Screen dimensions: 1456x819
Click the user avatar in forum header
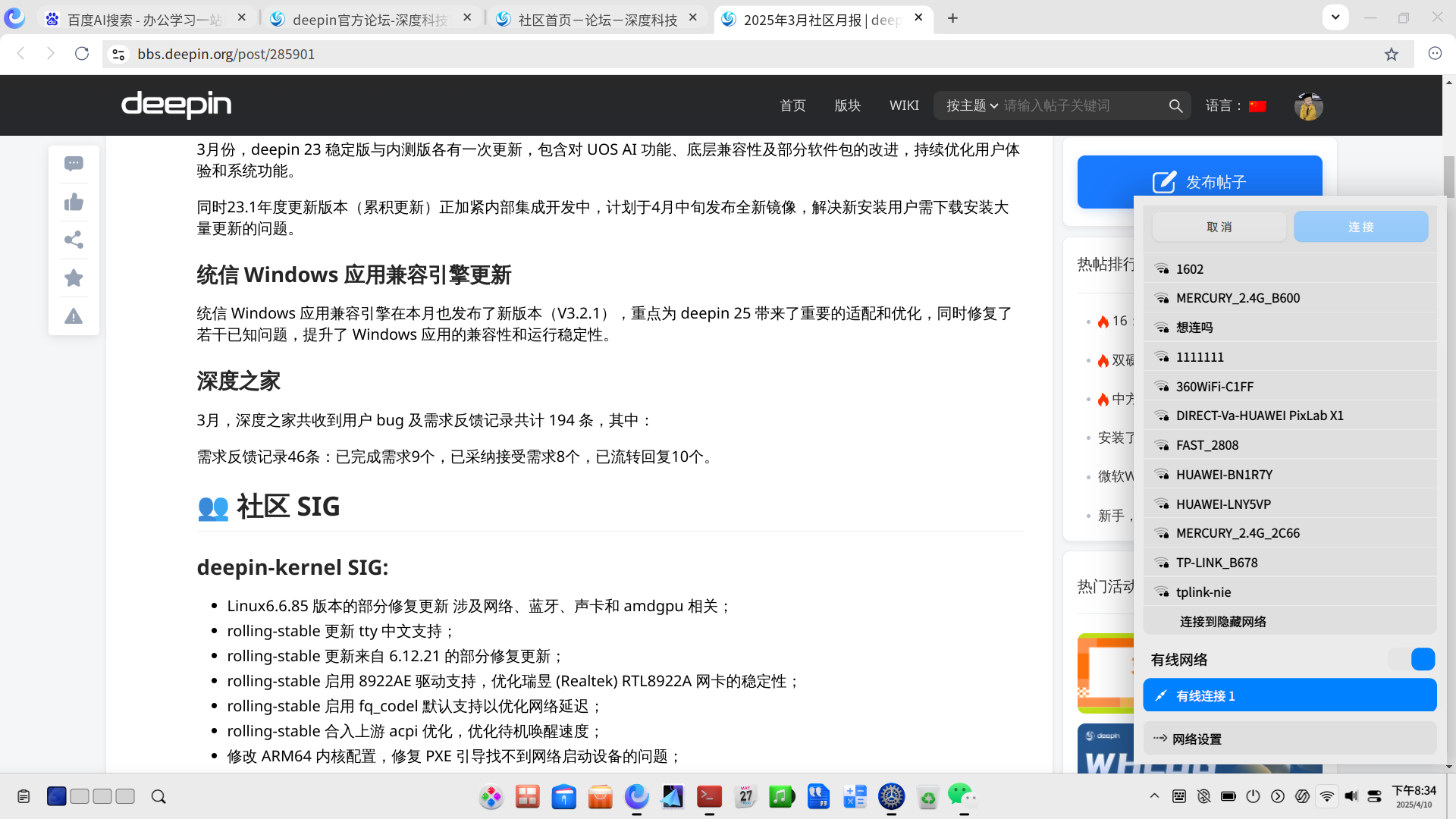click(x=1308, y=106)
